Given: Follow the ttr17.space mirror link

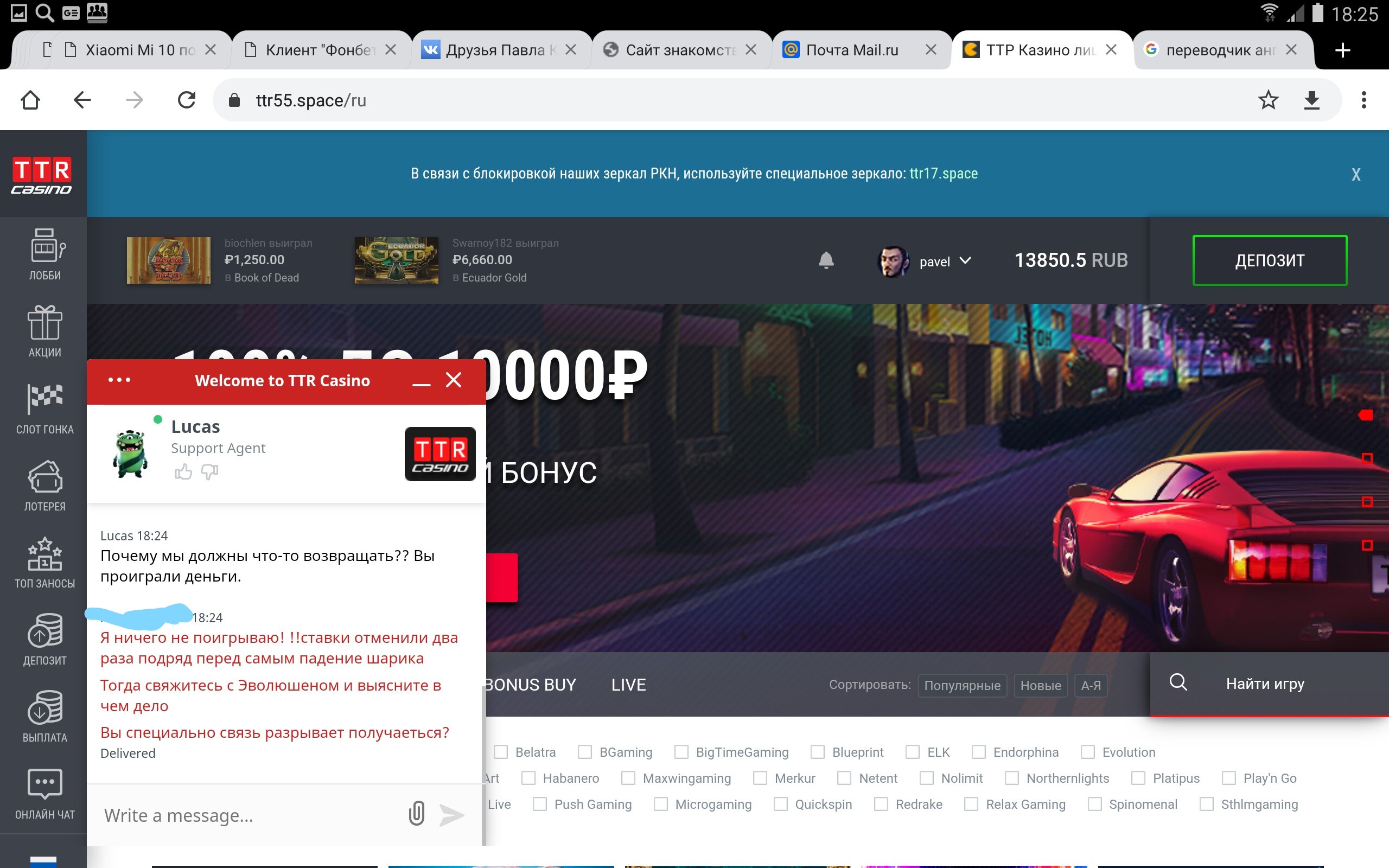Looking at the screenshot, I should pyautogui.click(x=943, y=174).
